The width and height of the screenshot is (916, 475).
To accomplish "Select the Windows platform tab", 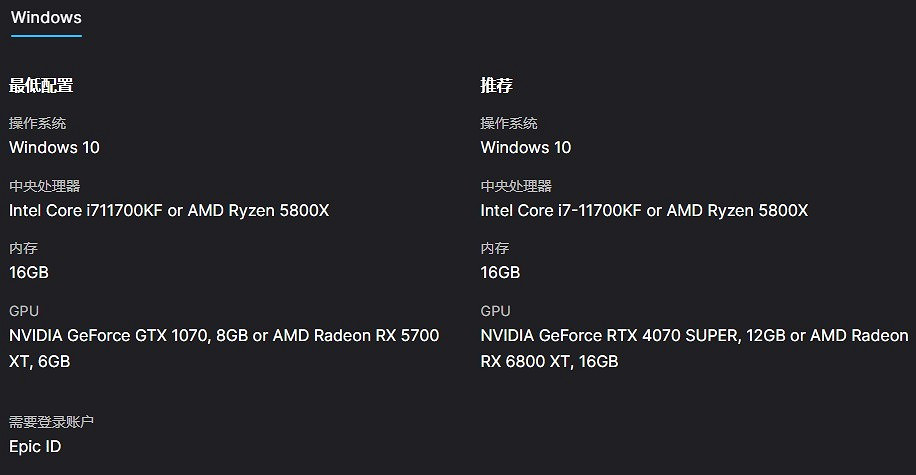I will tap(46, 18).
